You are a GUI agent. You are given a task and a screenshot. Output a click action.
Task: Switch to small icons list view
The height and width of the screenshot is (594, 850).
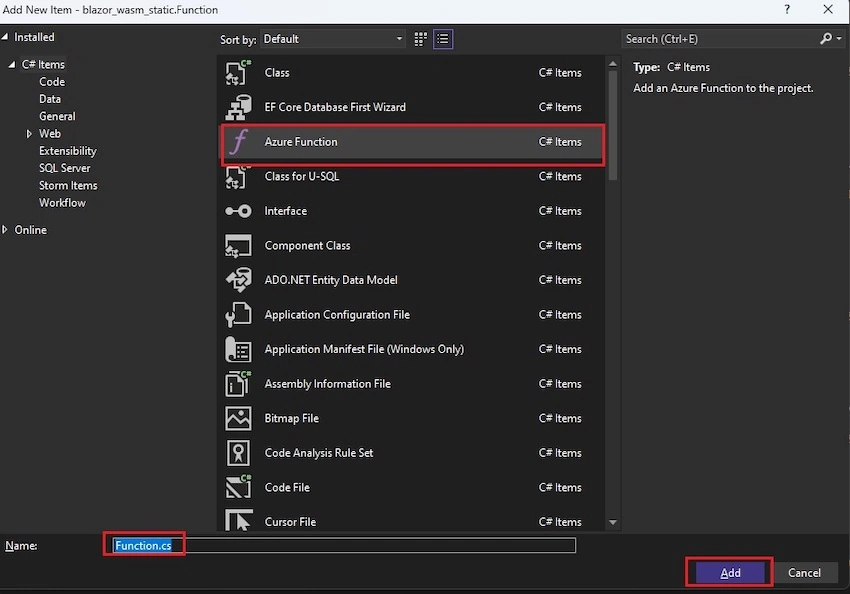pyautogui.click(x=443, y=39)
